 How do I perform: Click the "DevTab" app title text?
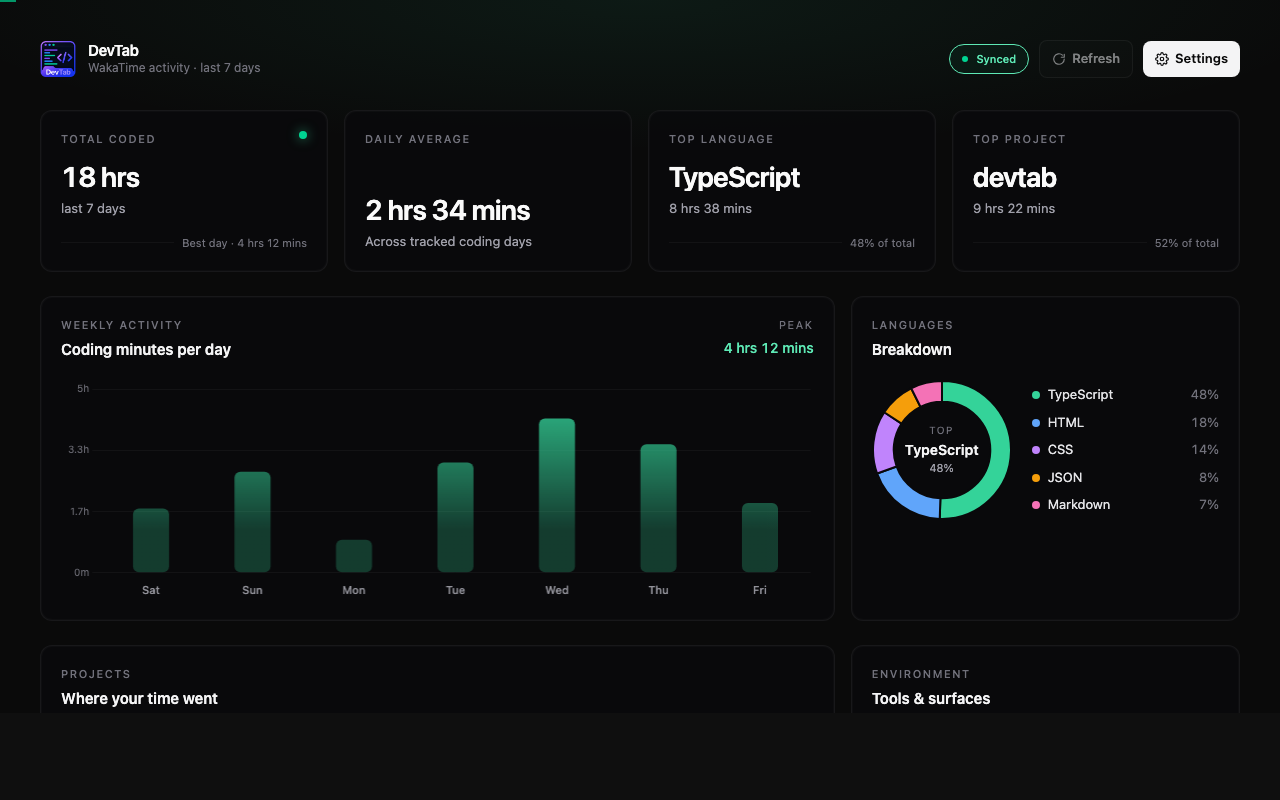click(x=113, y=51)
